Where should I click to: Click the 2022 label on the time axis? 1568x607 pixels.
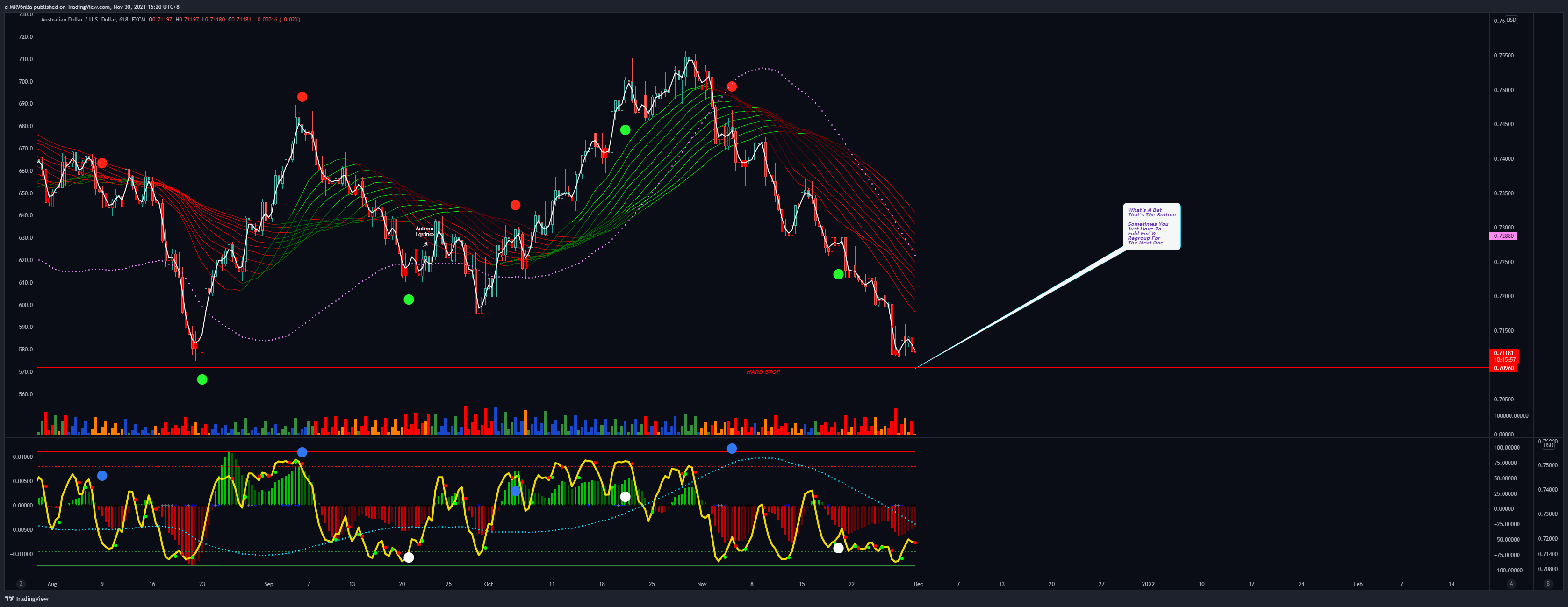[x=1148, y=584]
